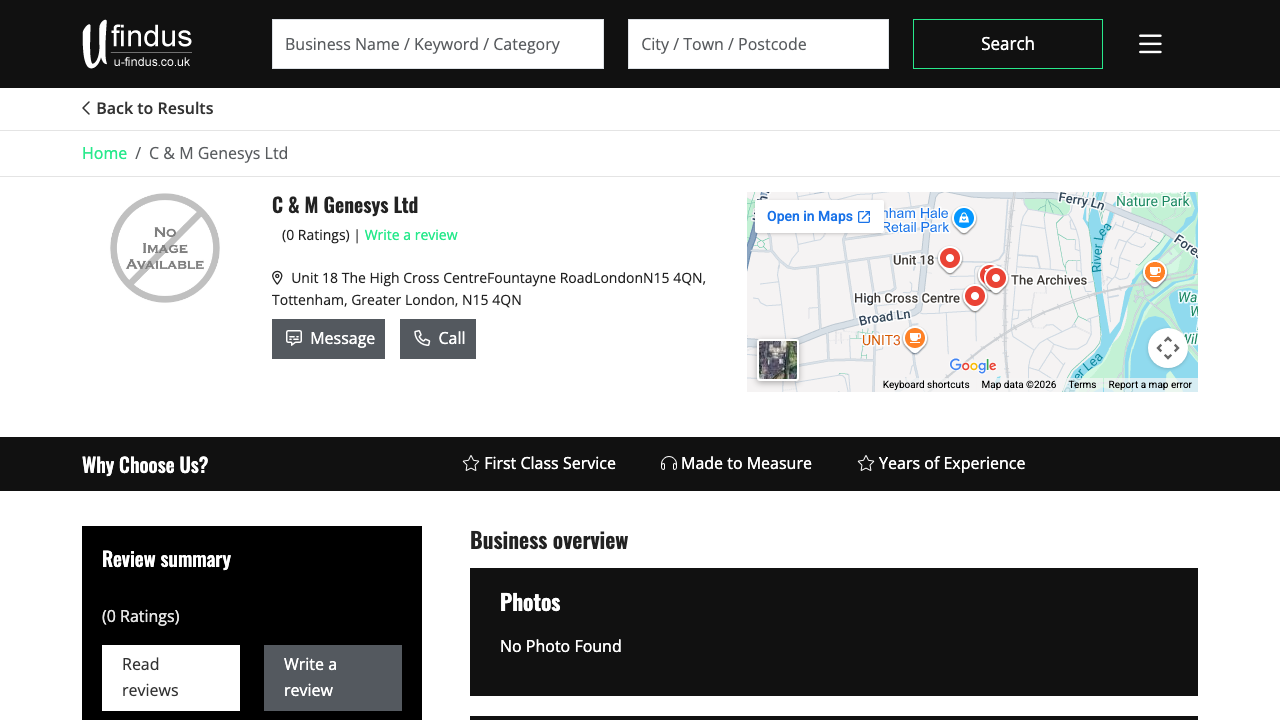1280x720 pixels.
Task: Open the hamburger navigation menu
Action: pyautogui.click(x=1150, y=44)
